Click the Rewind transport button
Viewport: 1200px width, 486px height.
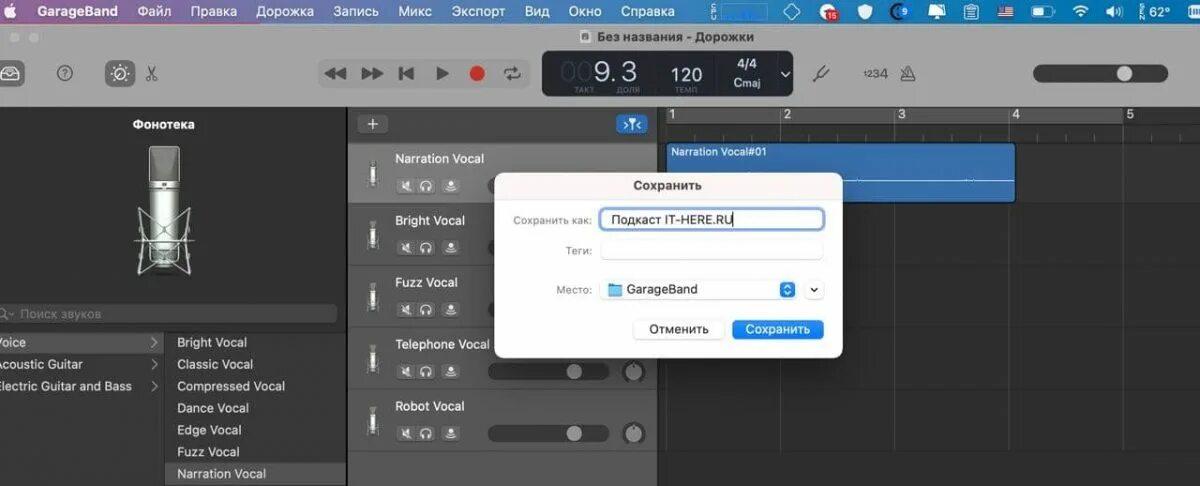(336, 74)
